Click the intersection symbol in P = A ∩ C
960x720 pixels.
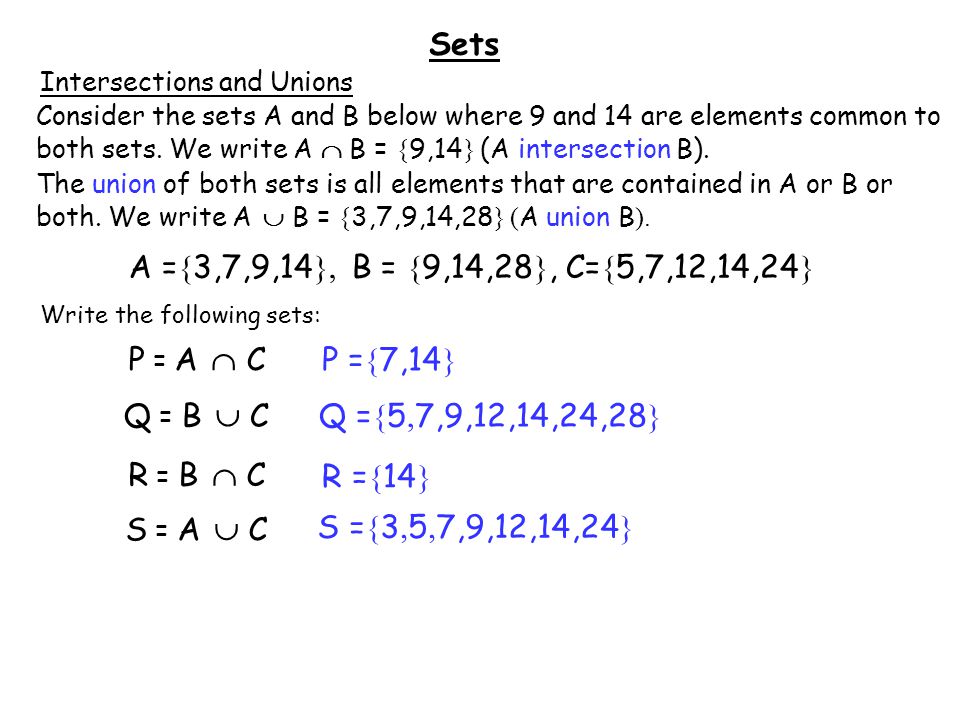(223, 363)
